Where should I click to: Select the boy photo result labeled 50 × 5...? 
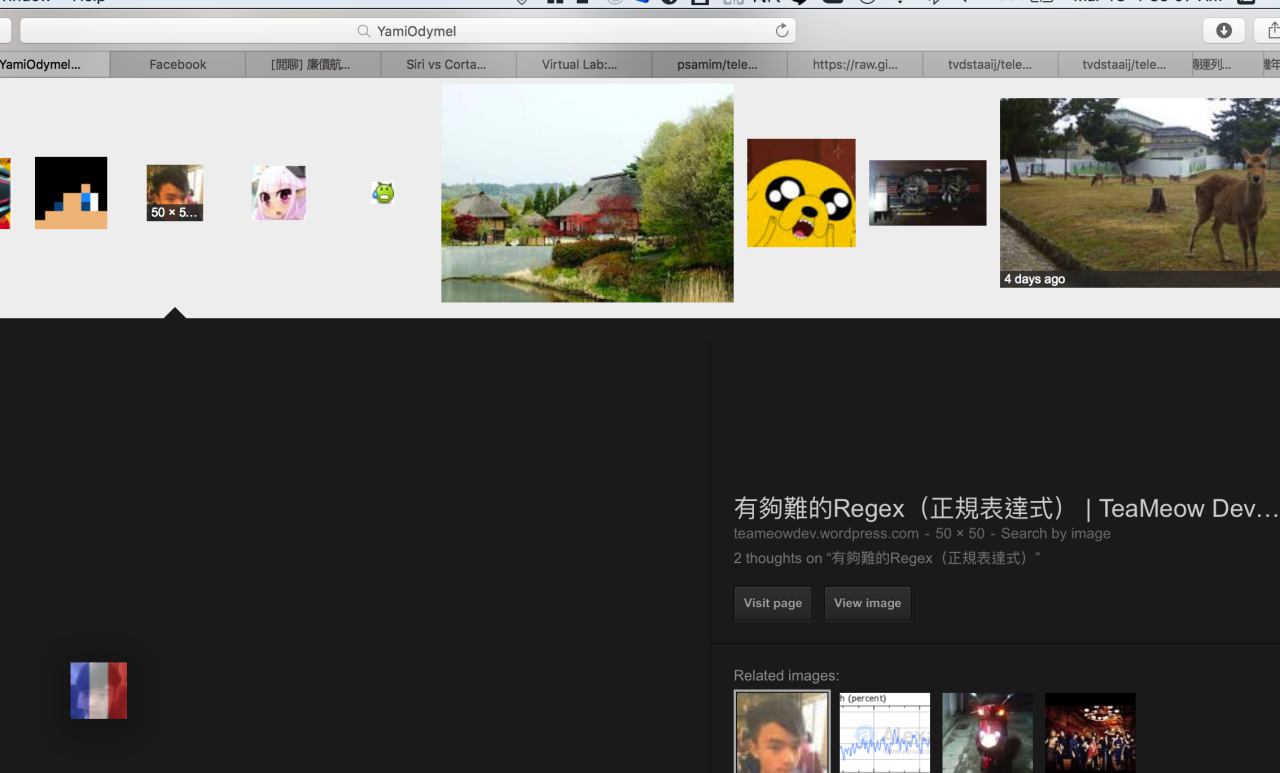[x=175, y=193]
